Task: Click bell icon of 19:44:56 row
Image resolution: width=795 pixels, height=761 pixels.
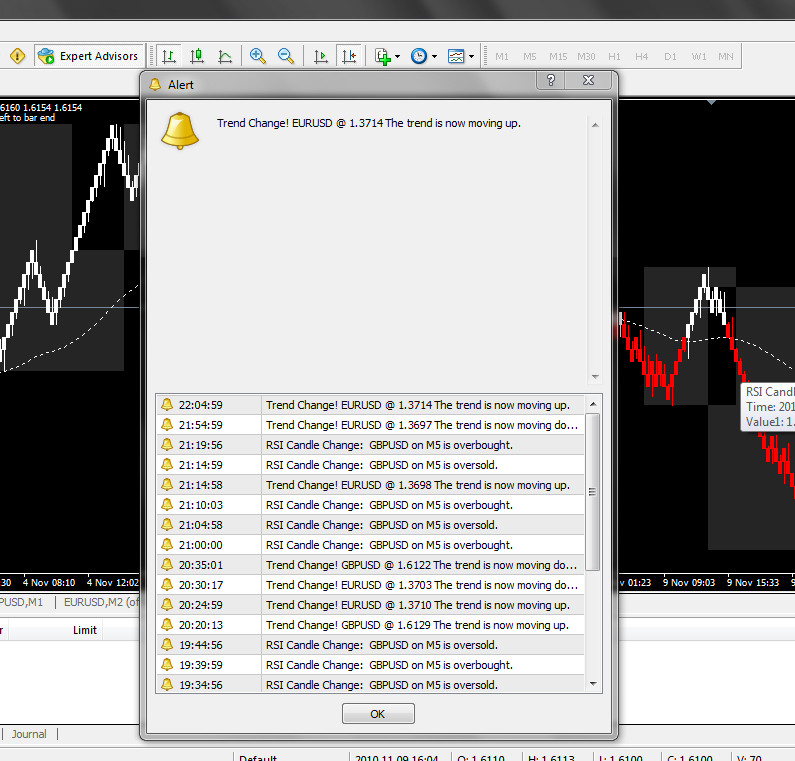Action: pyautogui.click(x=167, y=644)
